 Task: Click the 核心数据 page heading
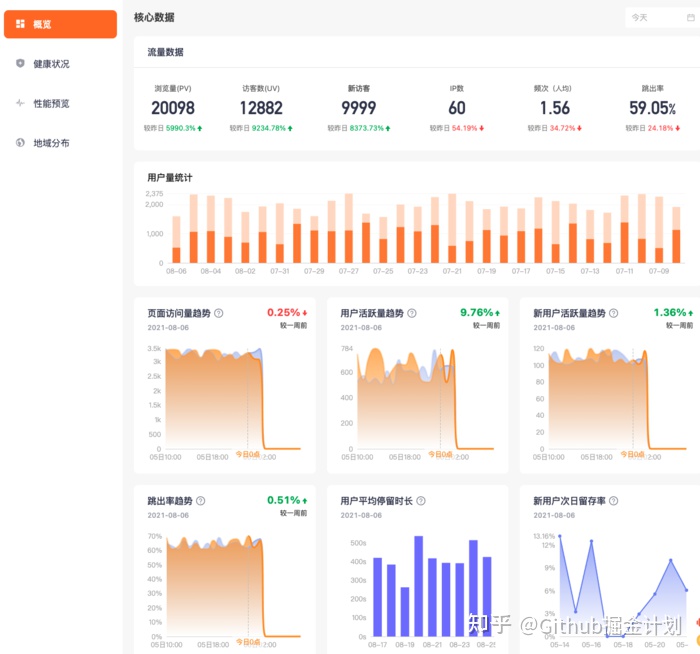tap(154, 17)
